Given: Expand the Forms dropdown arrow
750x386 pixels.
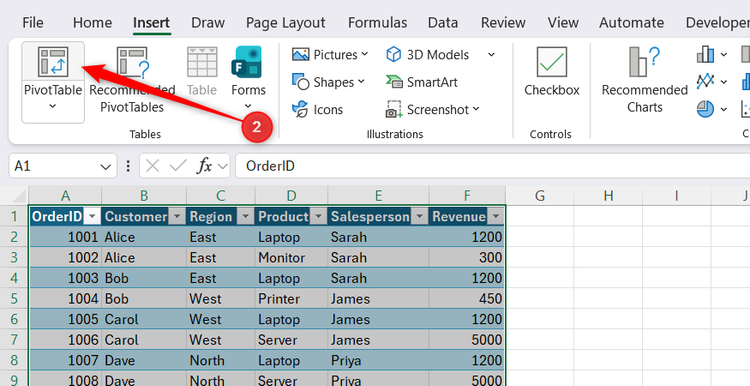Looking at the screenshot, I should [248, 106].
